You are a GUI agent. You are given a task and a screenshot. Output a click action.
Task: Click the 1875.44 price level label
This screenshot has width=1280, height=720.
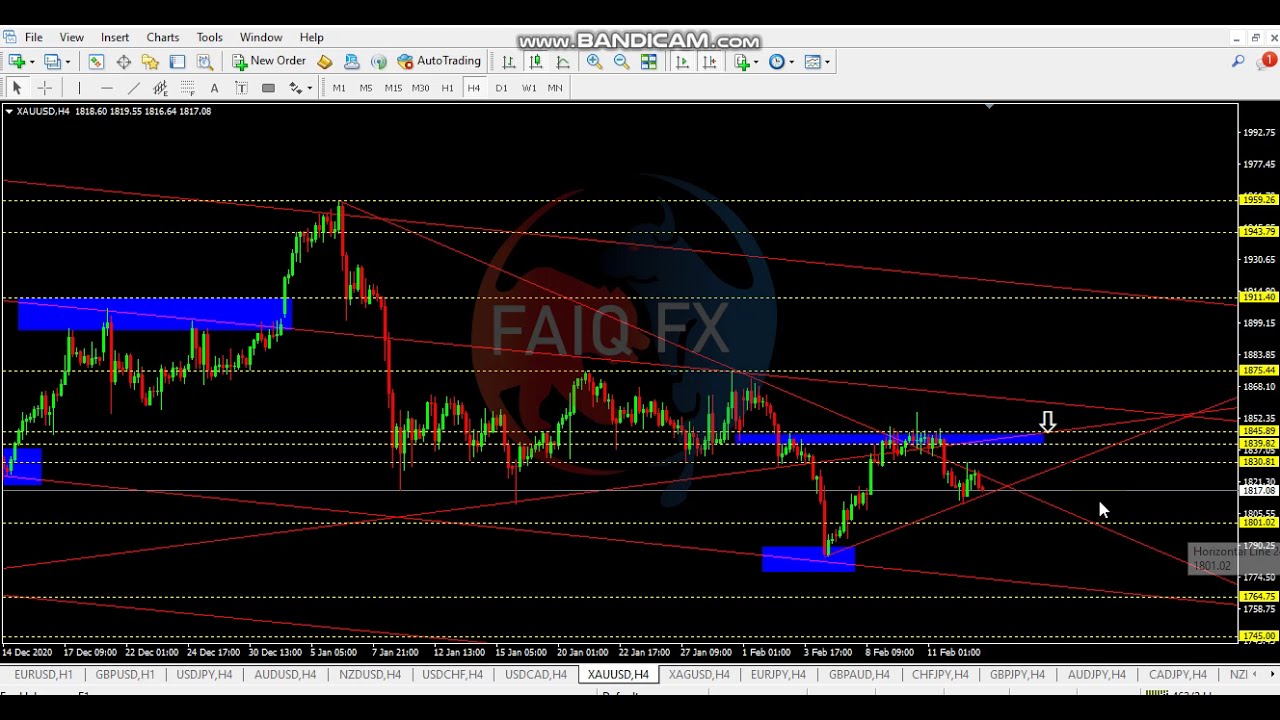[x=1258, y=371]
